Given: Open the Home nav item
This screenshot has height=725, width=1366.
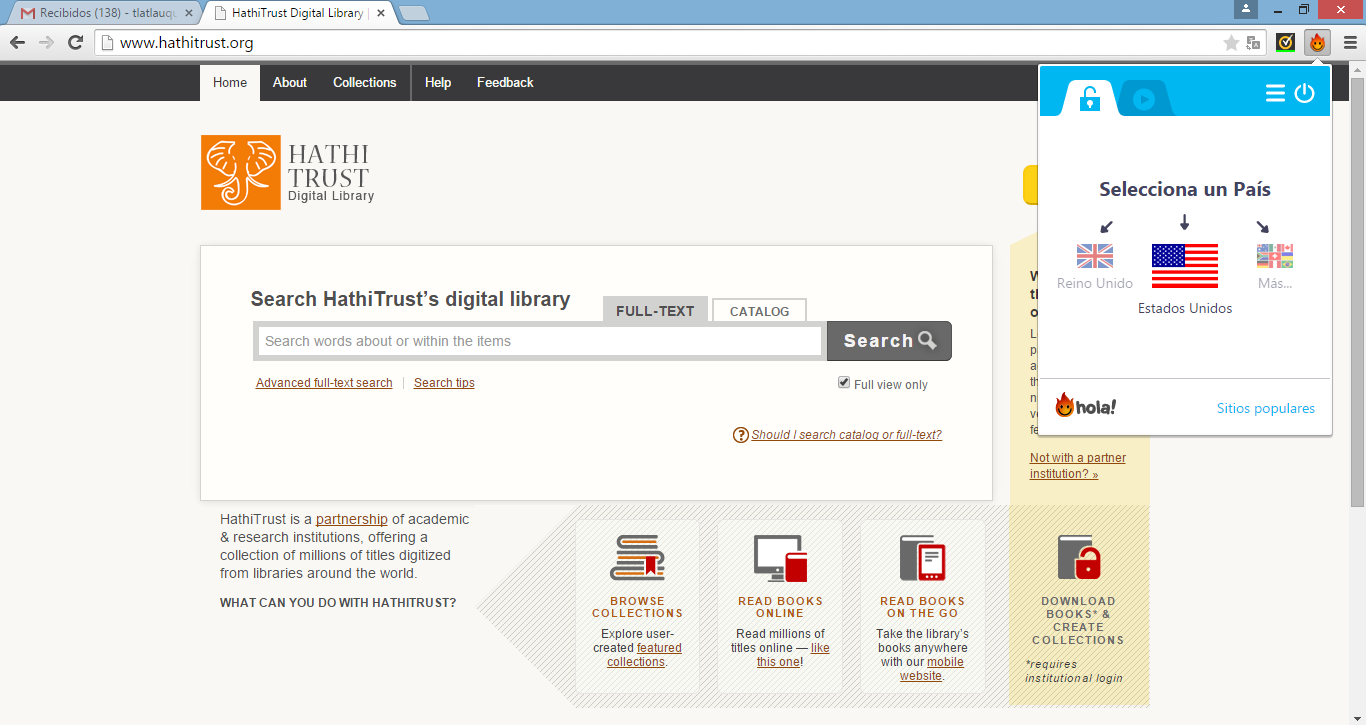Looking at the screenshot, I should pos(230,83).
